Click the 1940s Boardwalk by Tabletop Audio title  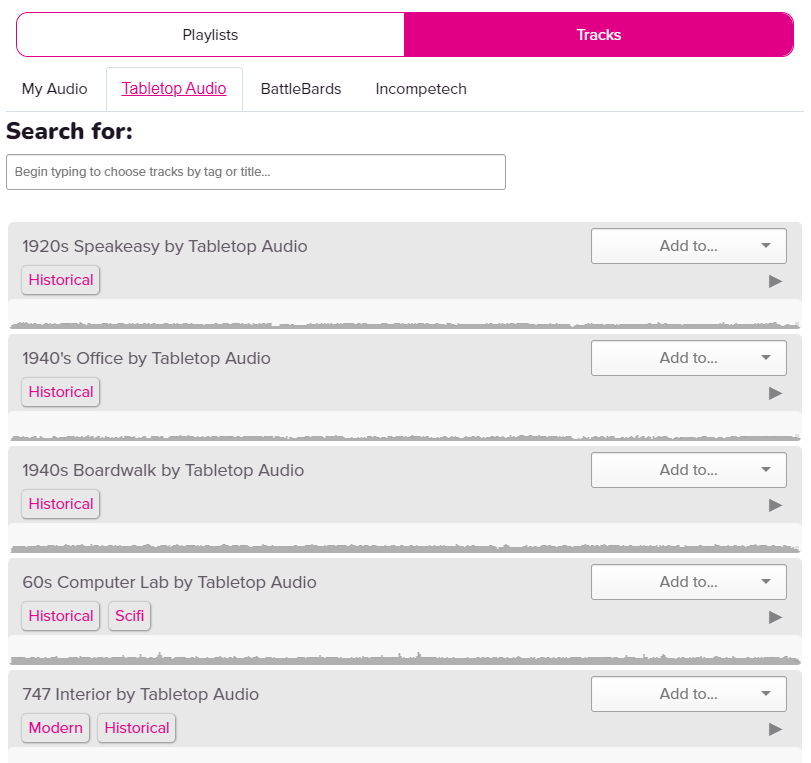[163, 470]
